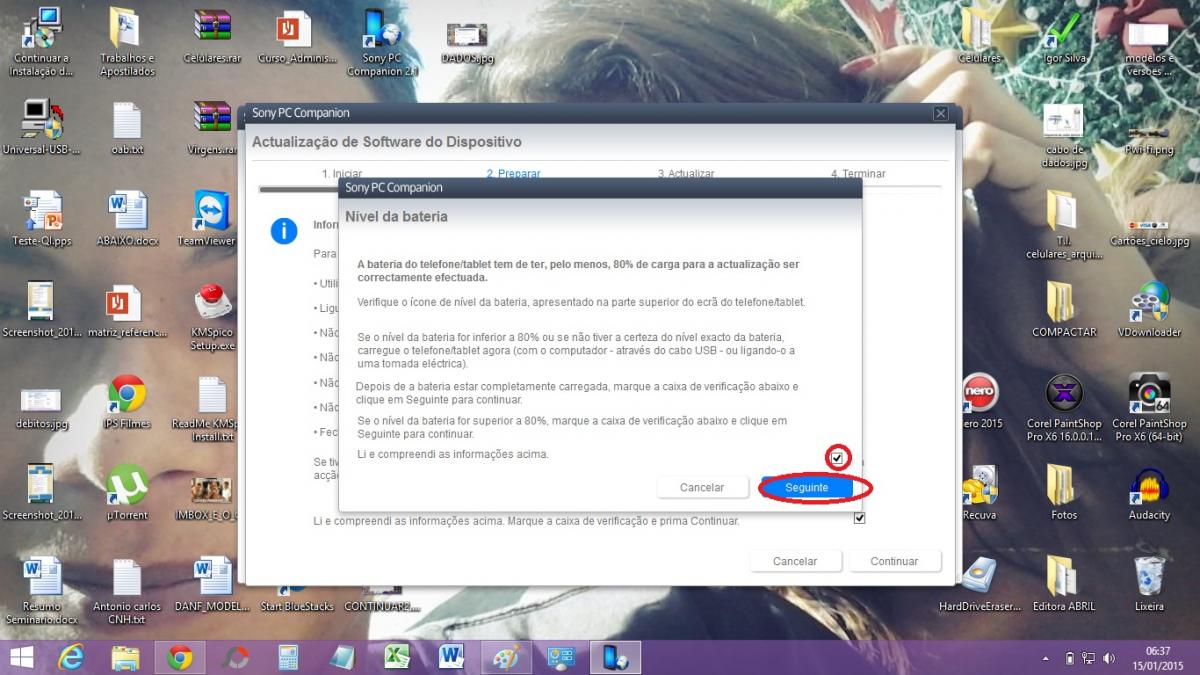Click the battery icon in the system tray

click(x=1069, y=659)
